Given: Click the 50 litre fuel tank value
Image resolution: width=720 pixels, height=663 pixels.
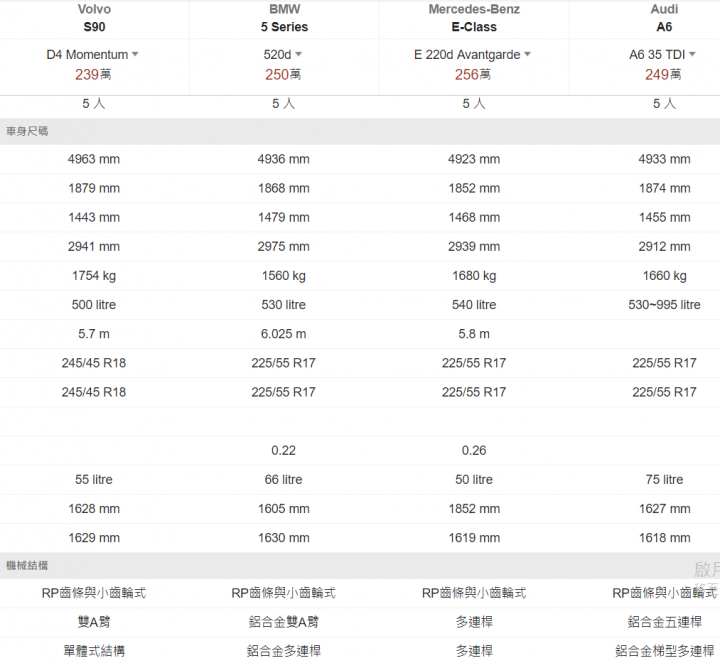Looking at the screenshot, I should point(474,480).
